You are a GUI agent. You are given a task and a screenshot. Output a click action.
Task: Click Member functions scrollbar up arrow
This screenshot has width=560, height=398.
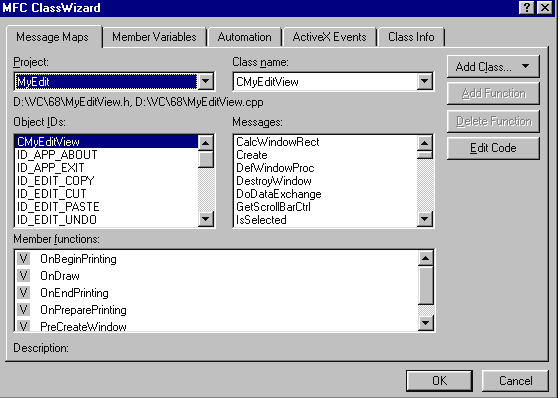425,258
